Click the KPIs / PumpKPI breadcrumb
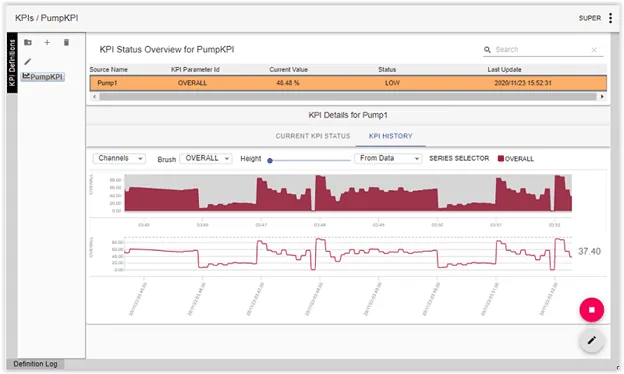The height and width of the screenshot is (374, 624). pos(47,18)
